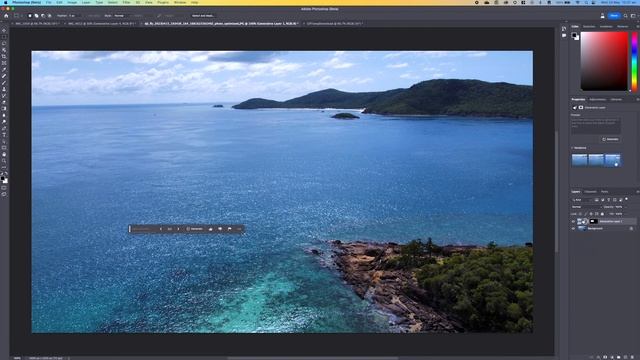Click Generate on contextual task bar
The height and width of the screenshot is (360, 640).
pyautogui.click(x=195, y=229)
